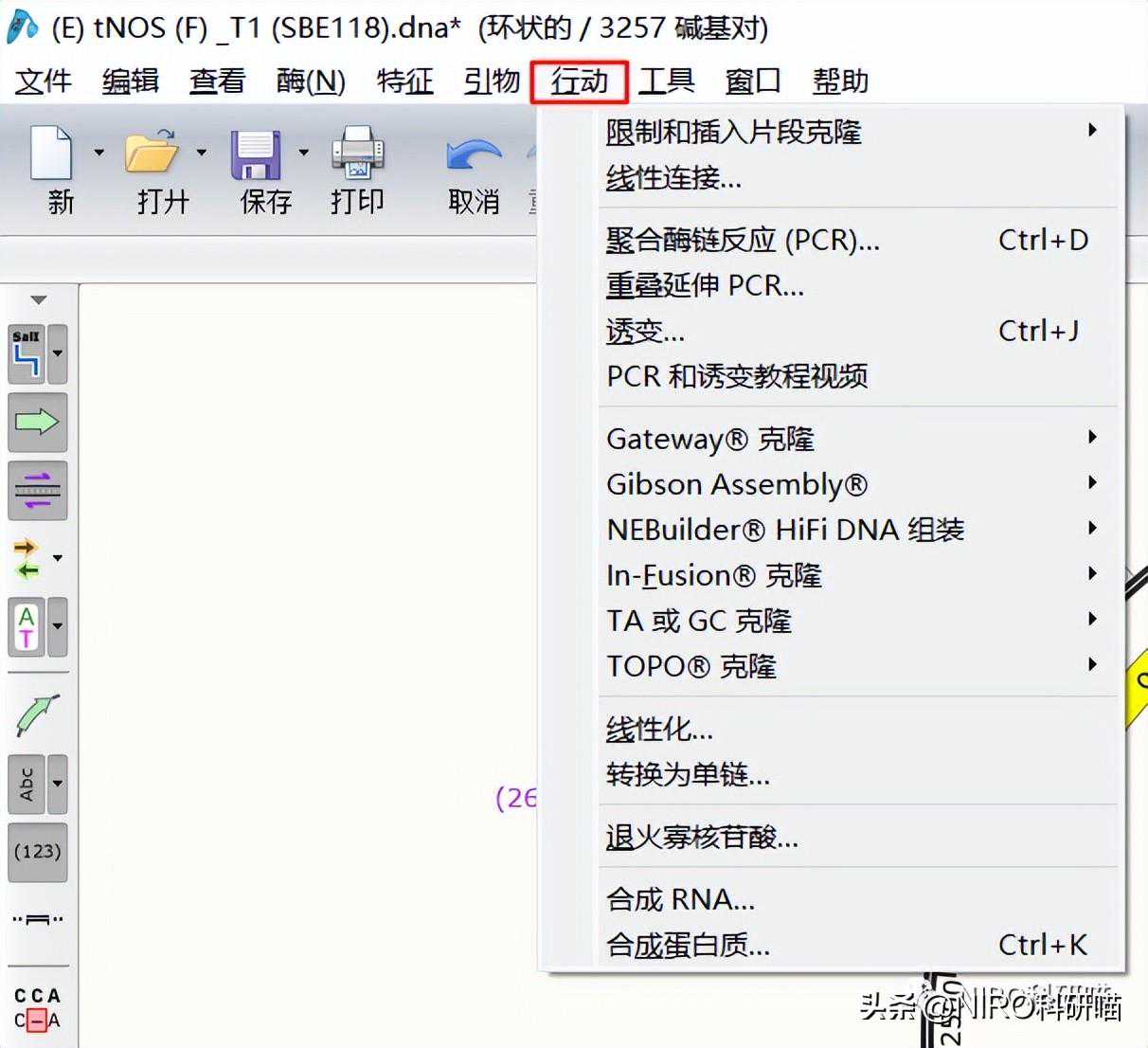Choose 线性化... from the menu
The width and height of the screenshot is (1148, 1048).
[x=659, y=730]
